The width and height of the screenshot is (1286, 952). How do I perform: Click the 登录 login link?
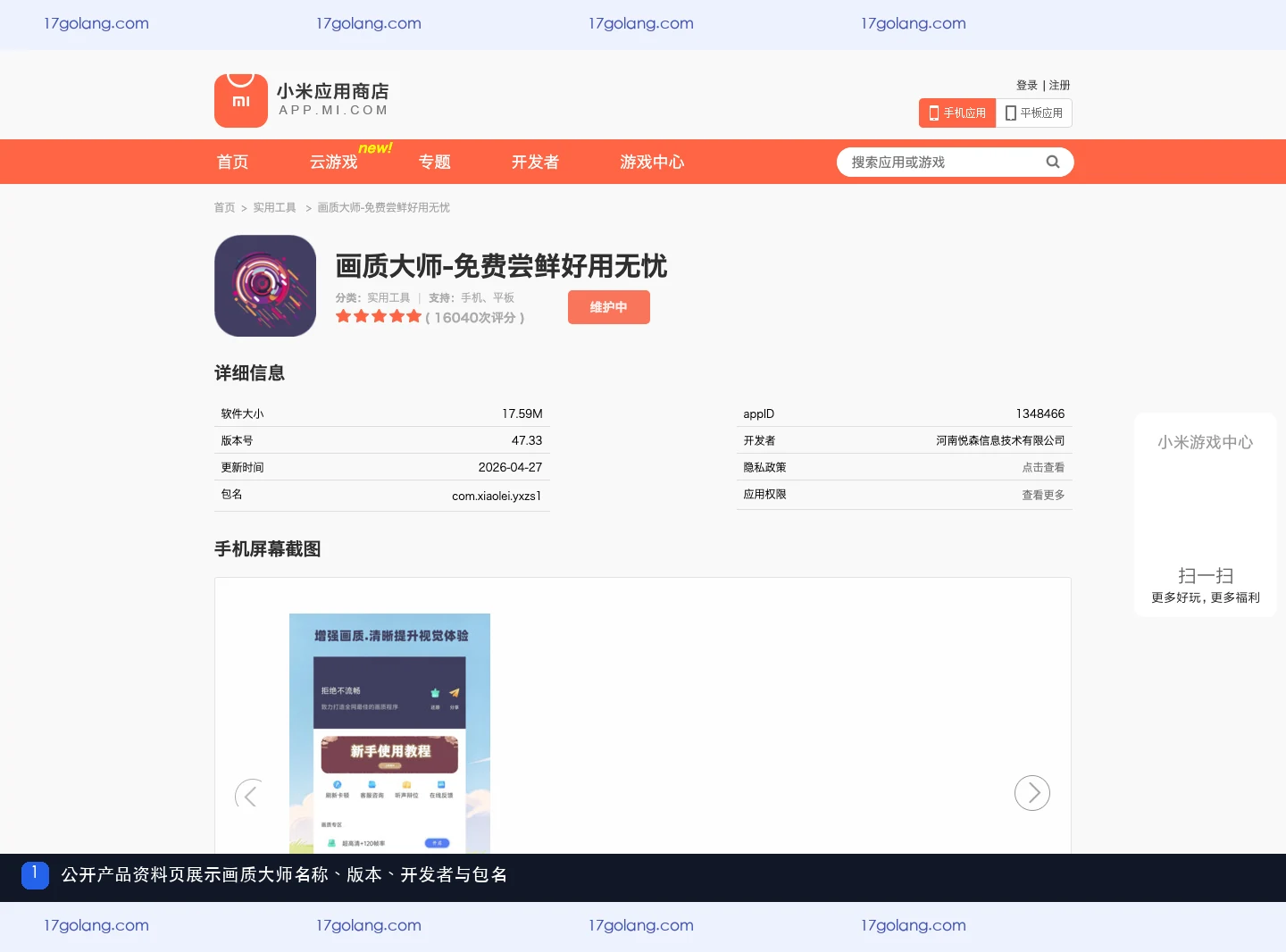[1027, 86]
